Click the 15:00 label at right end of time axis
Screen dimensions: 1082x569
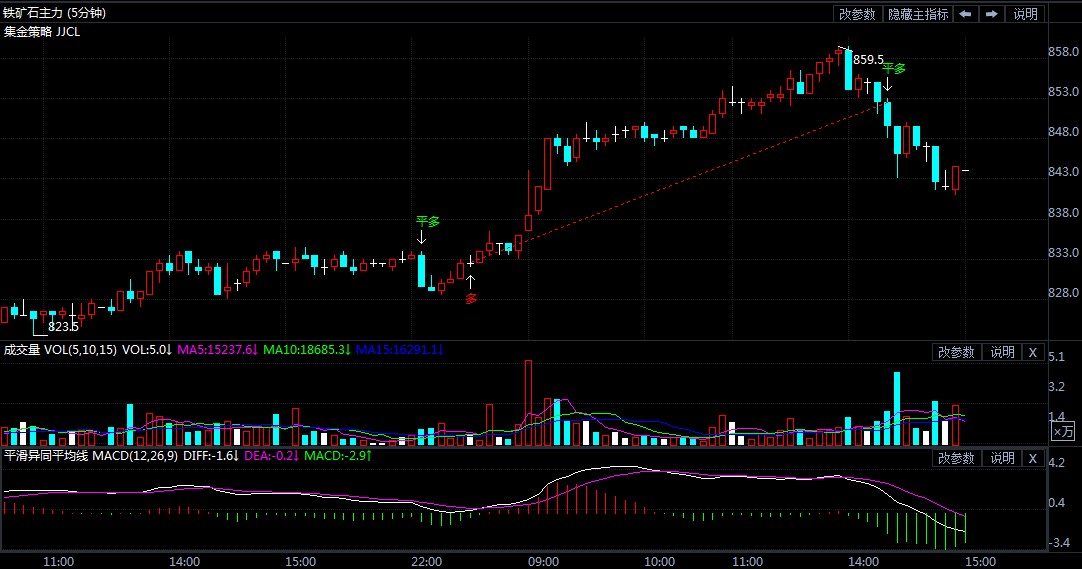click(980, 561)
